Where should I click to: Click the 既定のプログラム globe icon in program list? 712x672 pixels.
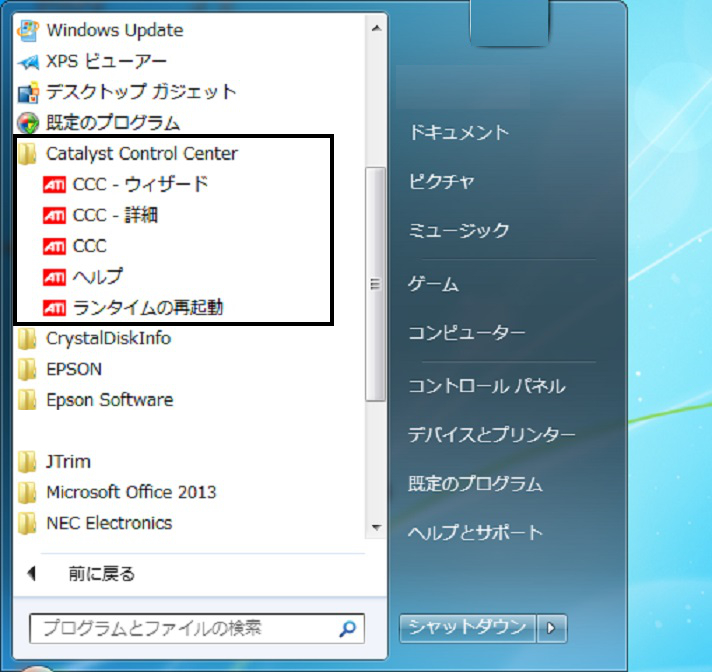click(28, 123)
